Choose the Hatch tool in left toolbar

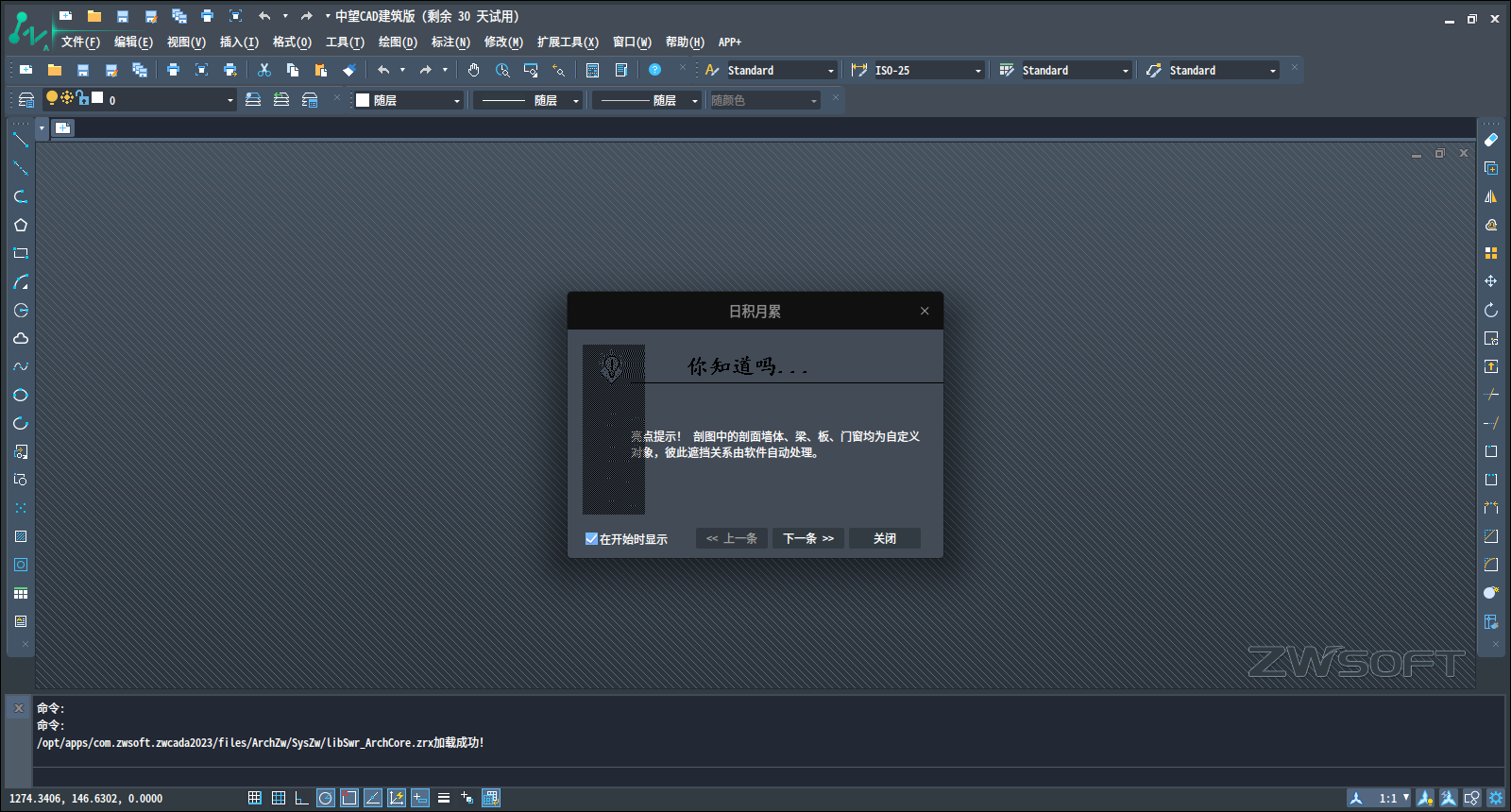[x=21, y=536]
